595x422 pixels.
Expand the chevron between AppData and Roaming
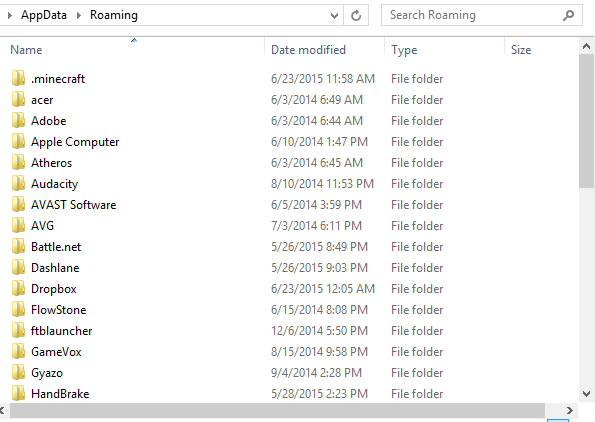tap(79, 16)
